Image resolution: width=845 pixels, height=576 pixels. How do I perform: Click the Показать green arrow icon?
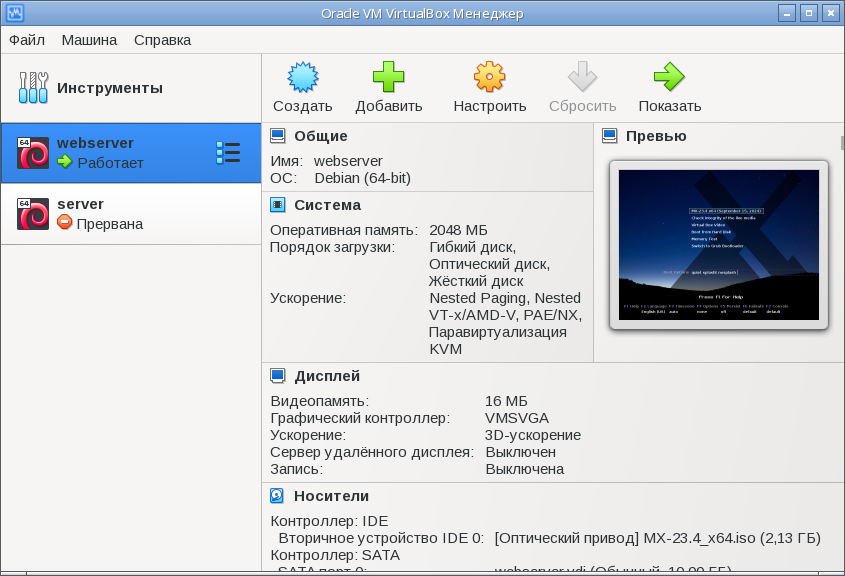(x=669, y=77)
